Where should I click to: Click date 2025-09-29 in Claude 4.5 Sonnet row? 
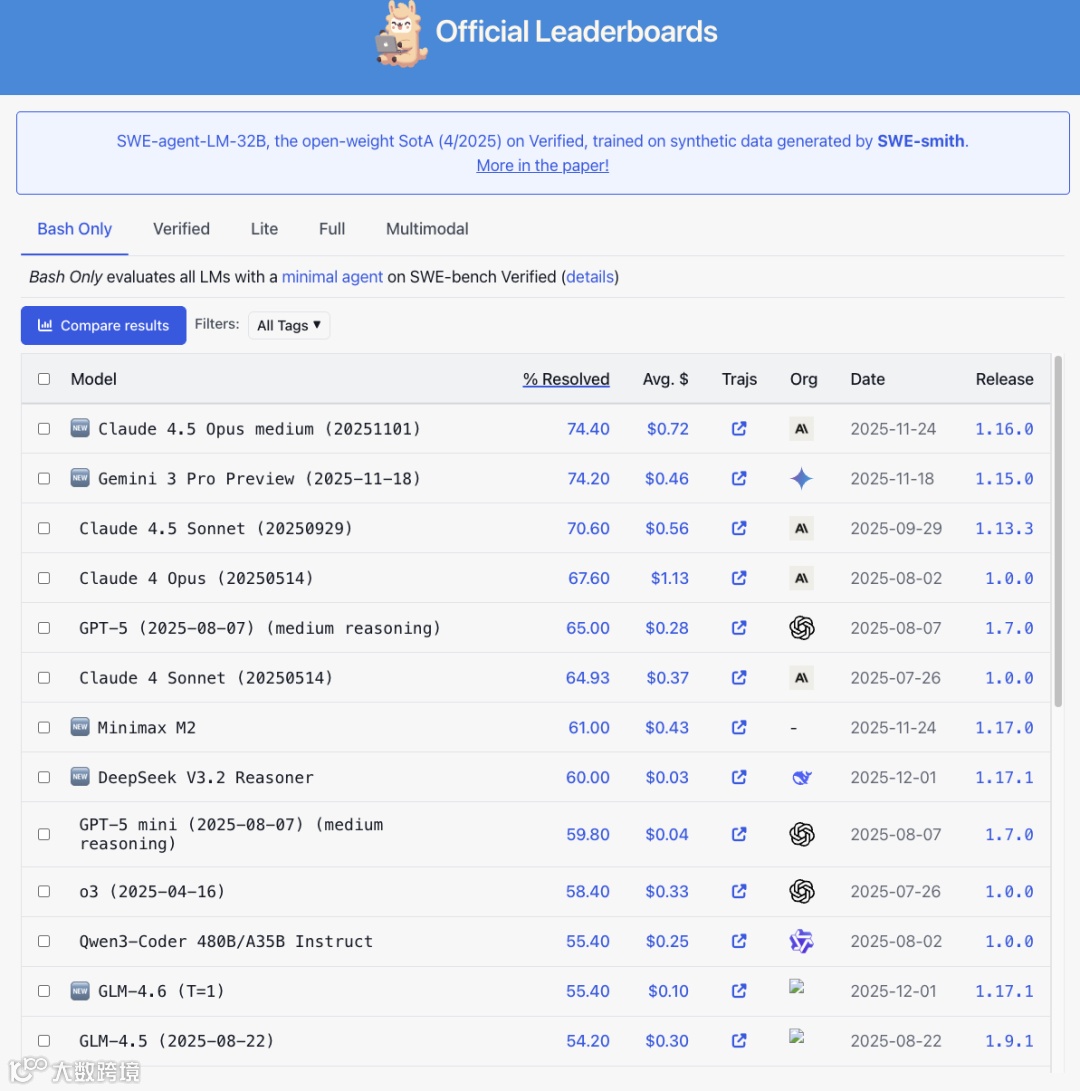(896, 528)
